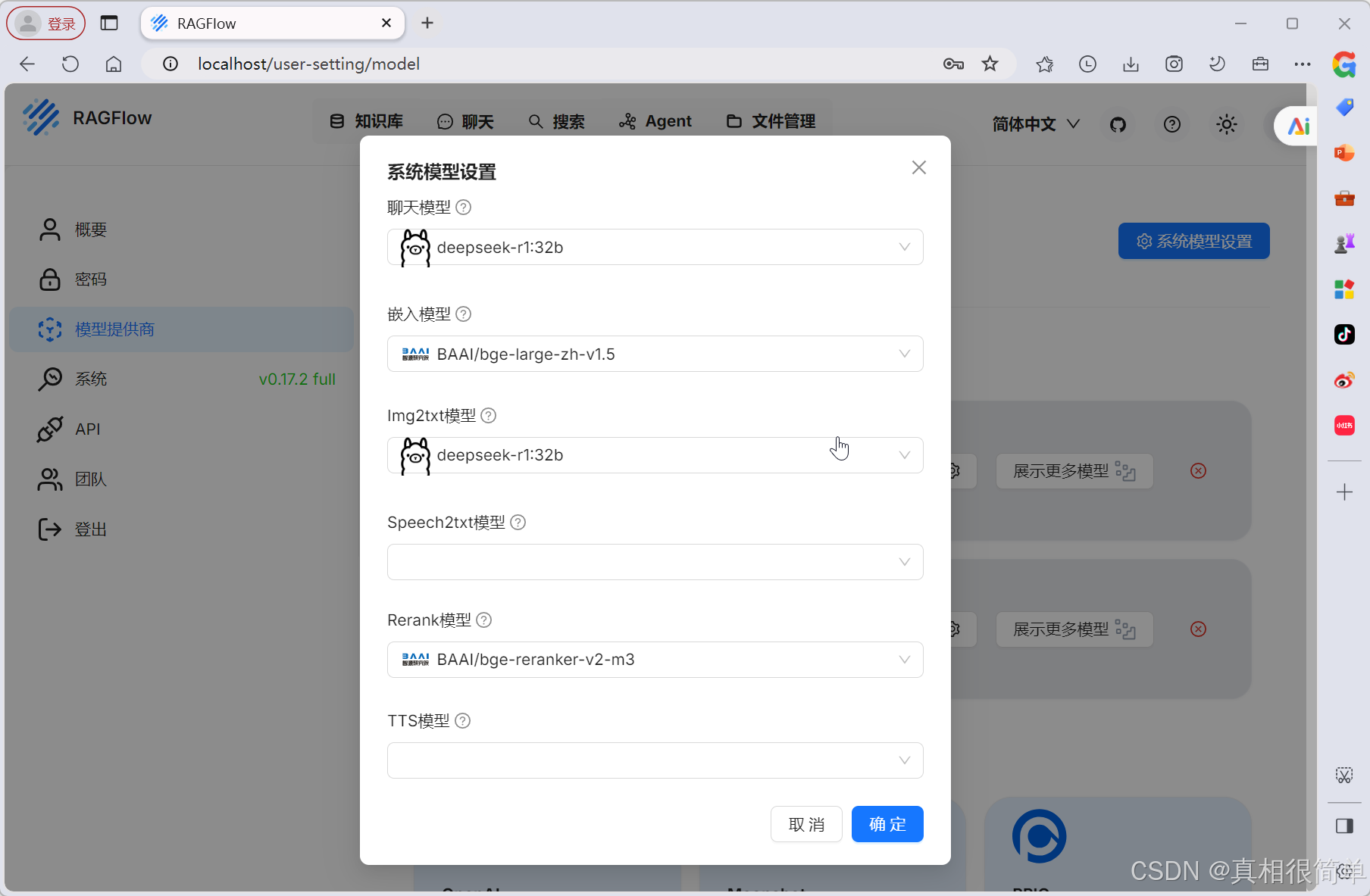The image size is (1370, 896).
Task: Open the Weibo sidebar icon
Action: (1344, 379)
